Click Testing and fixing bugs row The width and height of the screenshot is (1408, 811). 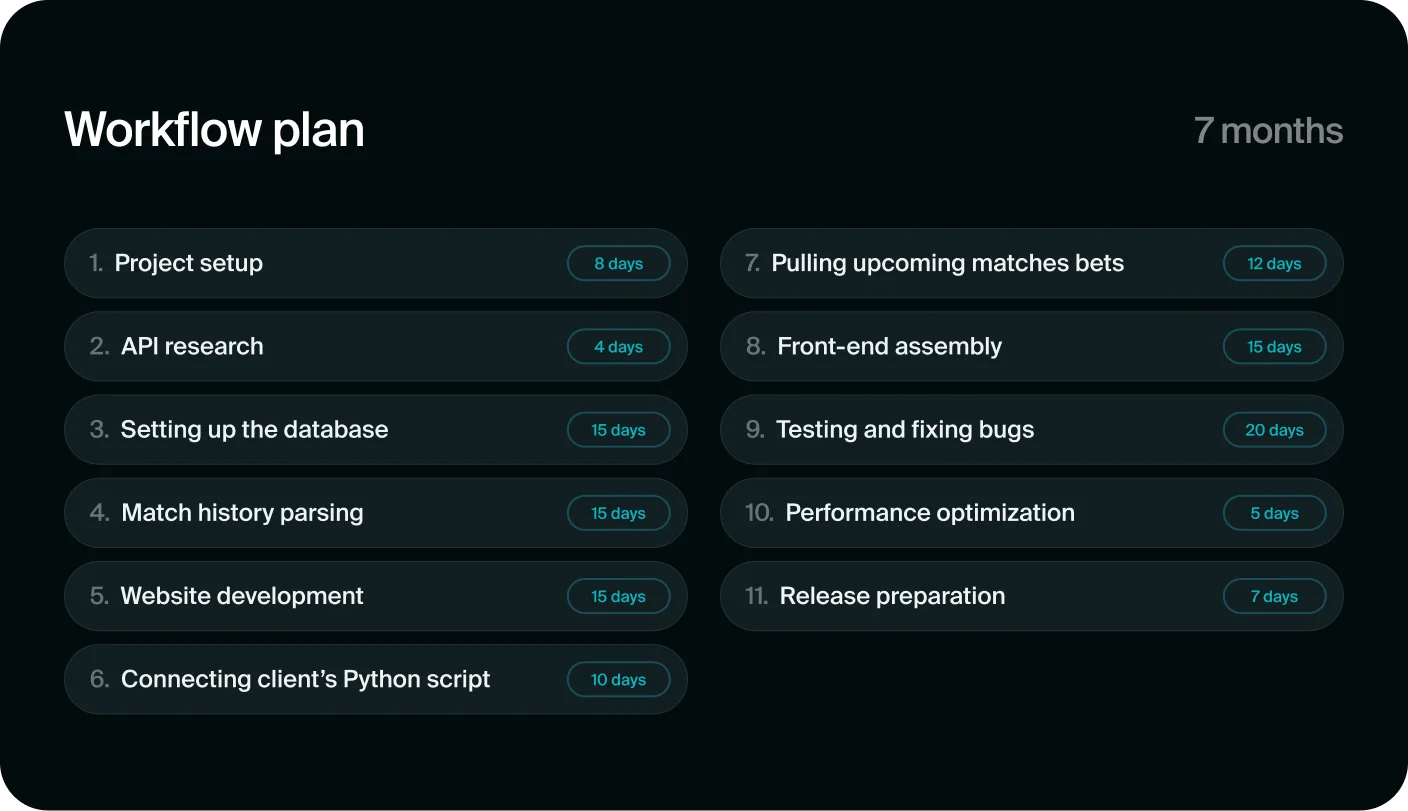point(1031,429)
